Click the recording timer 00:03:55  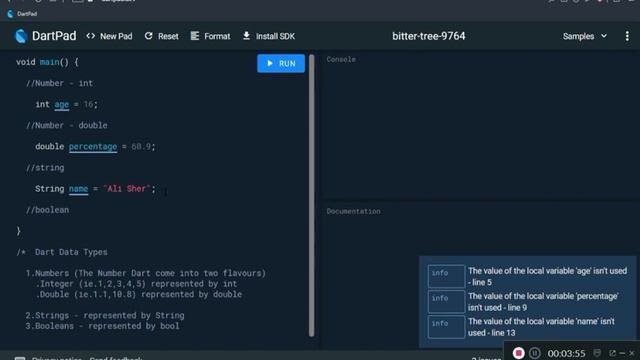point(566,353)
